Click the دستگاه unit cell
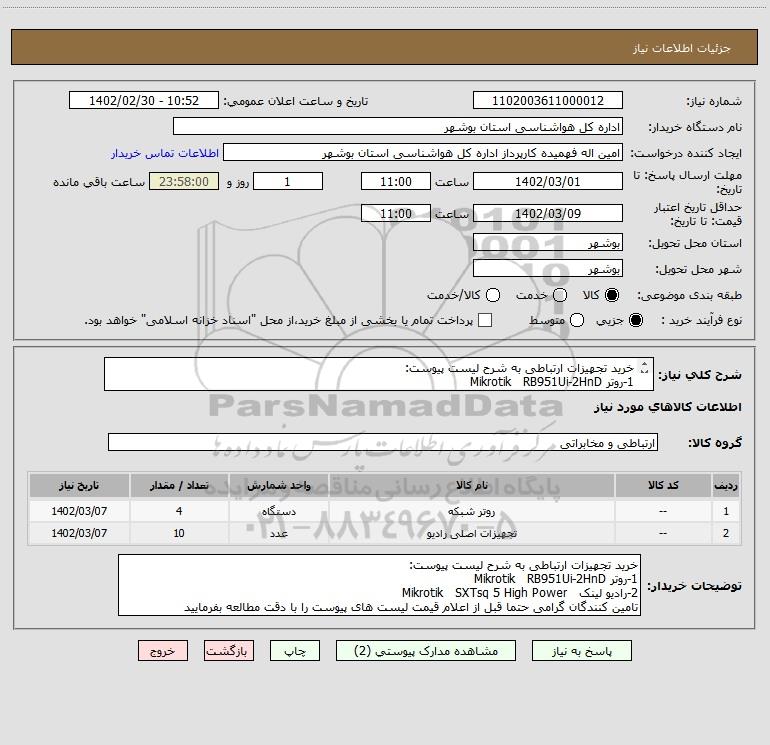Viewport: 770px width, 745px height. [x=278, y=511]
